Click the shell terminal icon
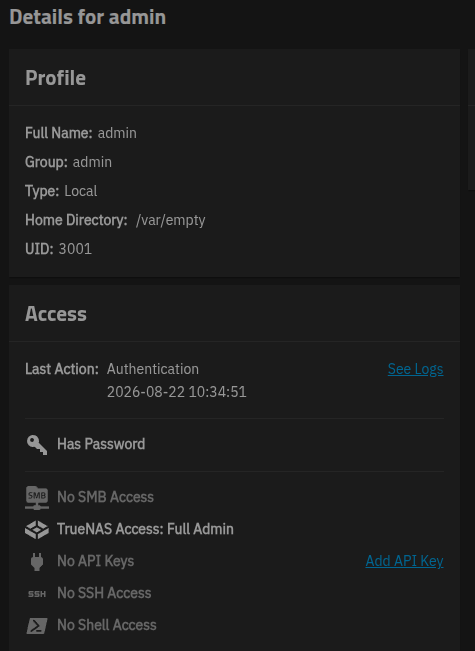The width and height of the screenshot is (475, 651). [x=37, y=625]
